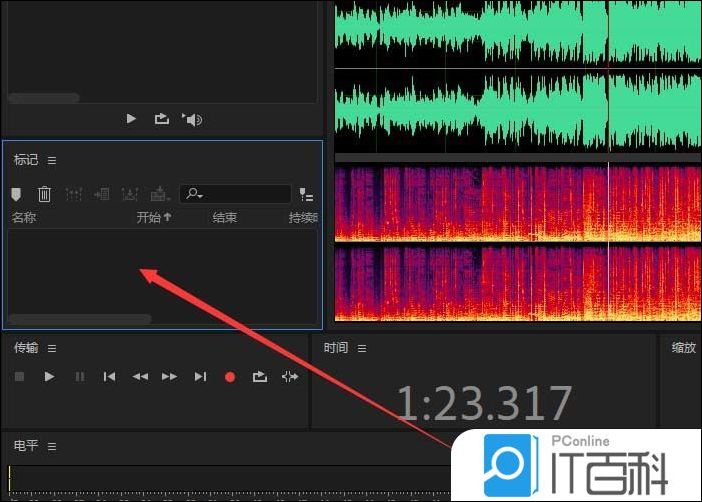Click the loop playback icon in preview panel
This screenshot has height=502, width=702.
click(x=162, y=119)
